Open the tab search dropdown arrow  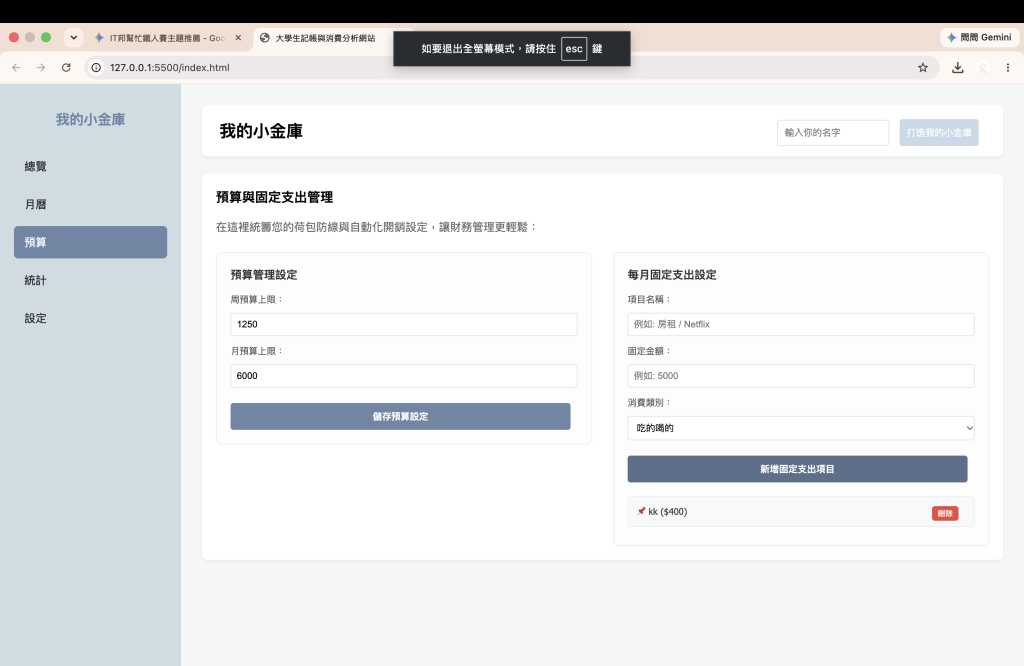click(74, 37)
